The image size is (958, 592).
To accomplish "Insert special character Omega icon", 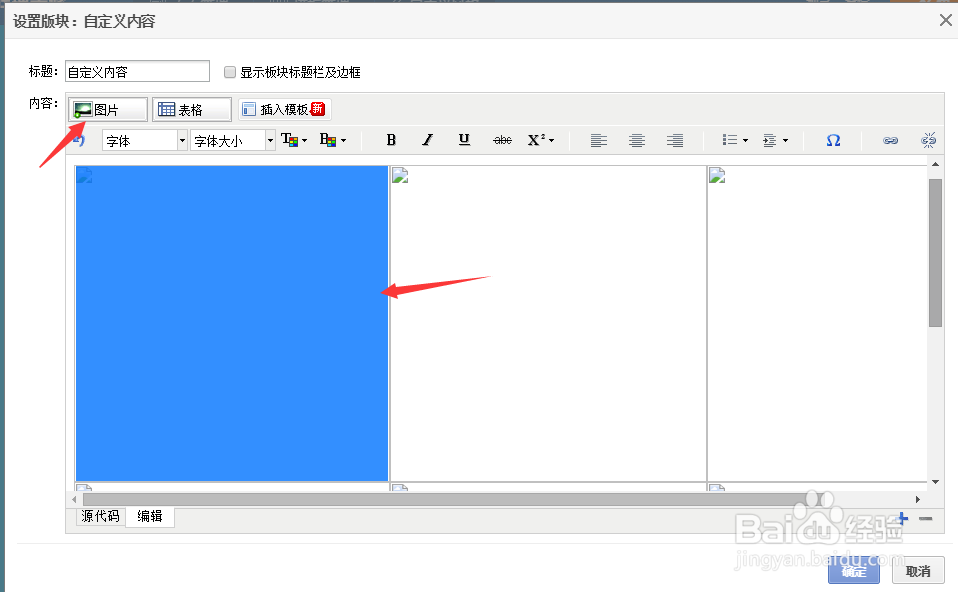I will 833,141.
